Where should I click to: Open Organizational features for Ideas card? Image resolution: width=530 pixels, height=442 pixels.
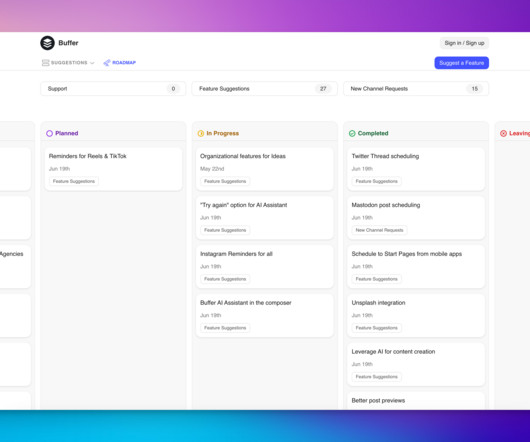265,169
